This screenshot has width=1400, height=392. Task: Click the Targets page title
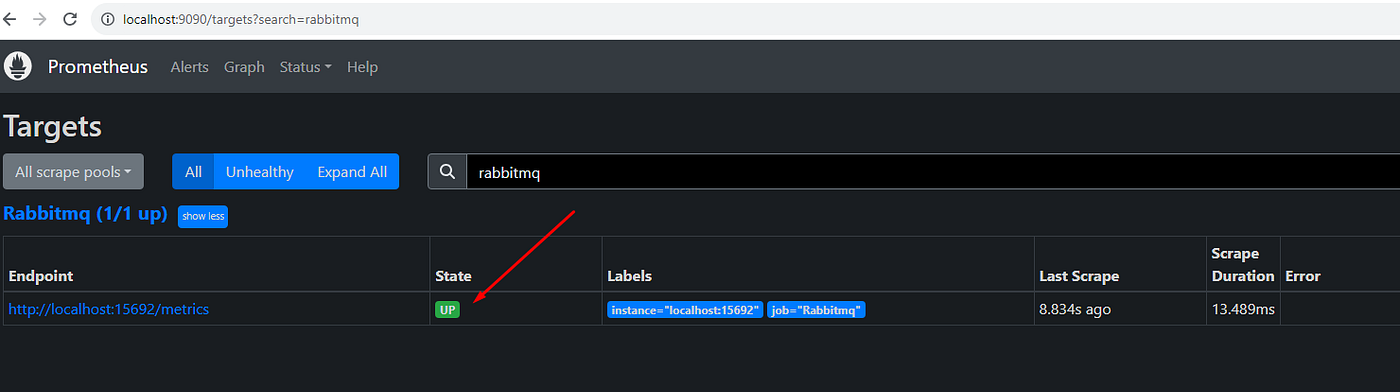pos(53,126)
